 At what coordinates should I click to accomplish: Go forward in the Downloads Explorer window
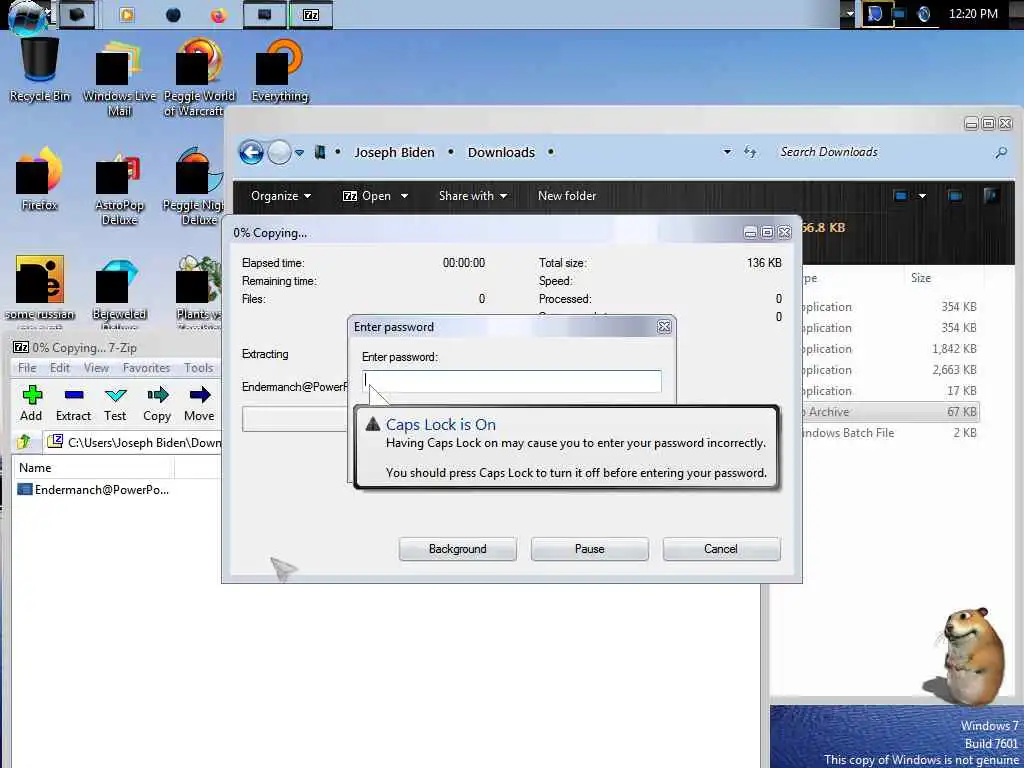tap(279, 153)
